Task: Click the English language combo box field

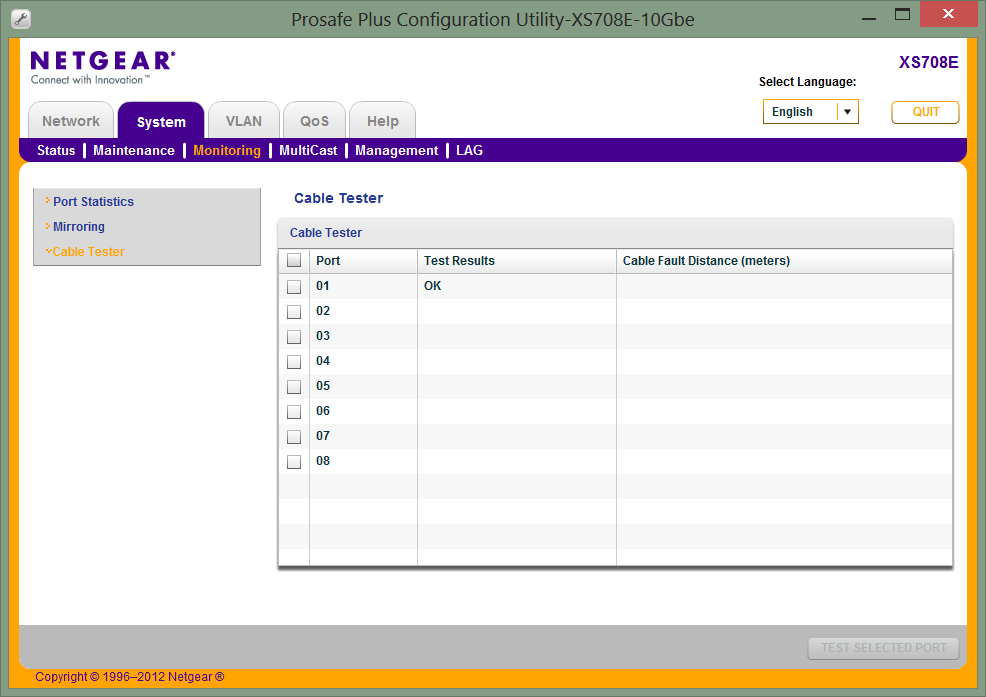Action: pos(811,112)
